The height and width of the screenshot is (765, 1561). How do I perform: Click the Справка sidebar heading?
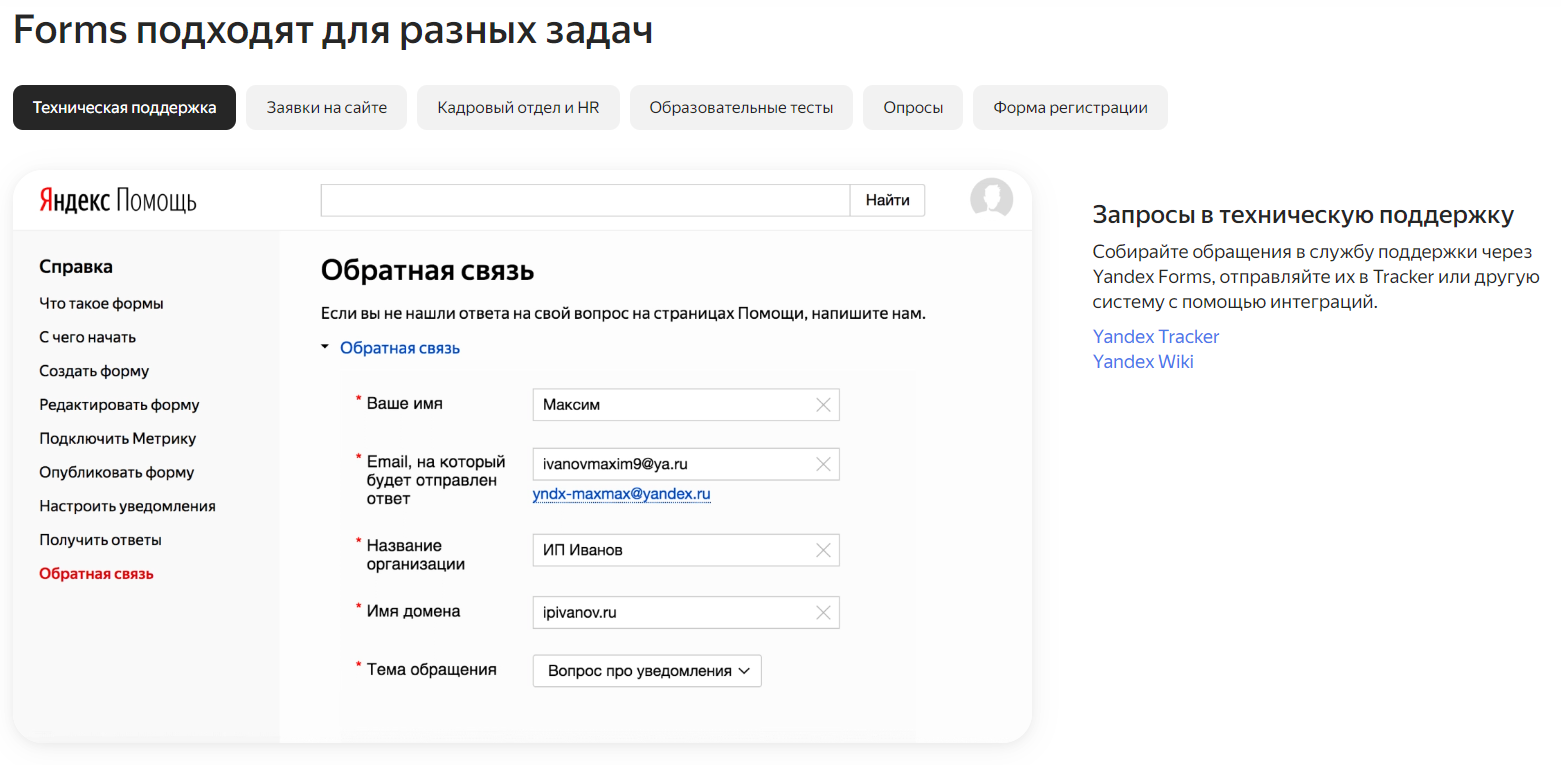(76, 267)
